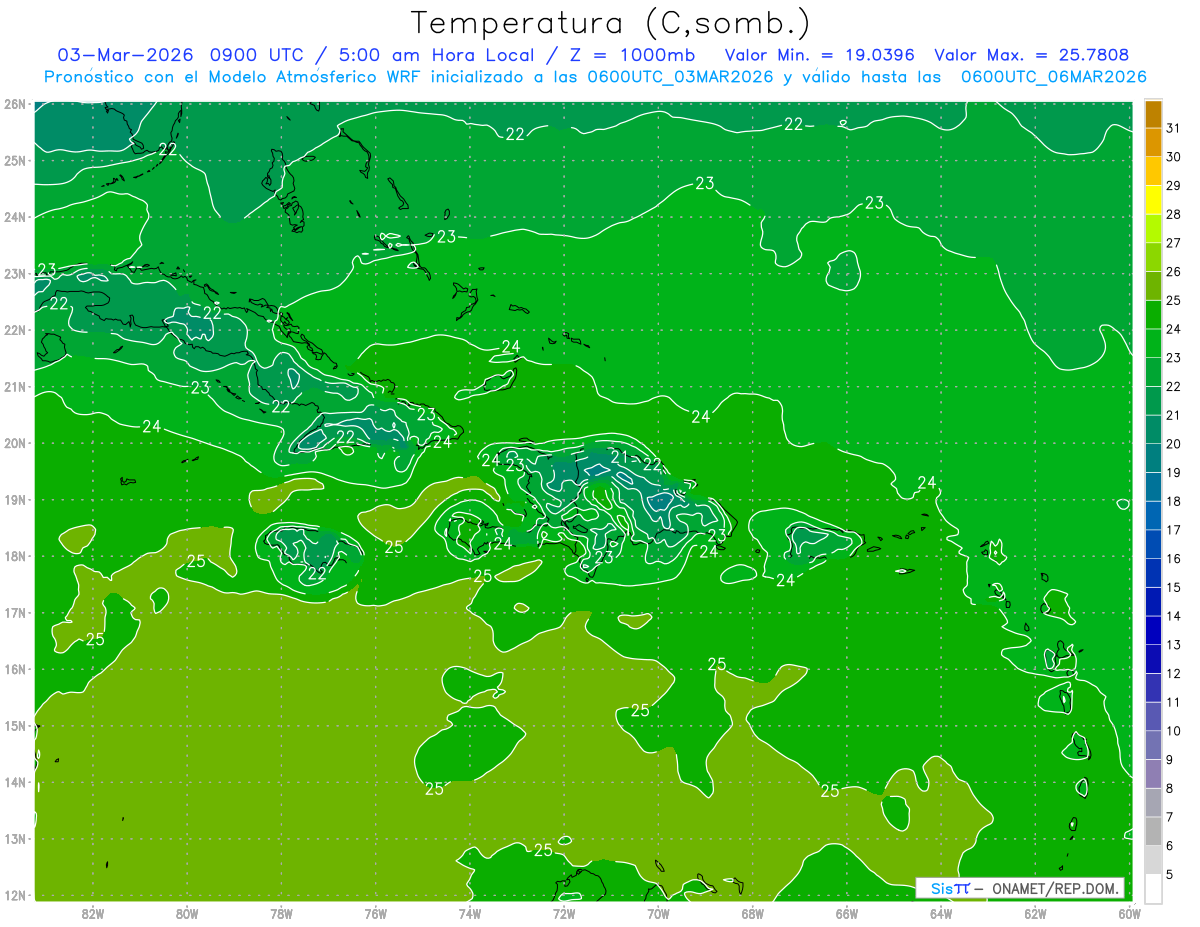Image resolution: width=1200 pixels, height=927 pixels.
Task: Click the 15N latitude label
Action: pyautogui.click(x=15, y=726)
